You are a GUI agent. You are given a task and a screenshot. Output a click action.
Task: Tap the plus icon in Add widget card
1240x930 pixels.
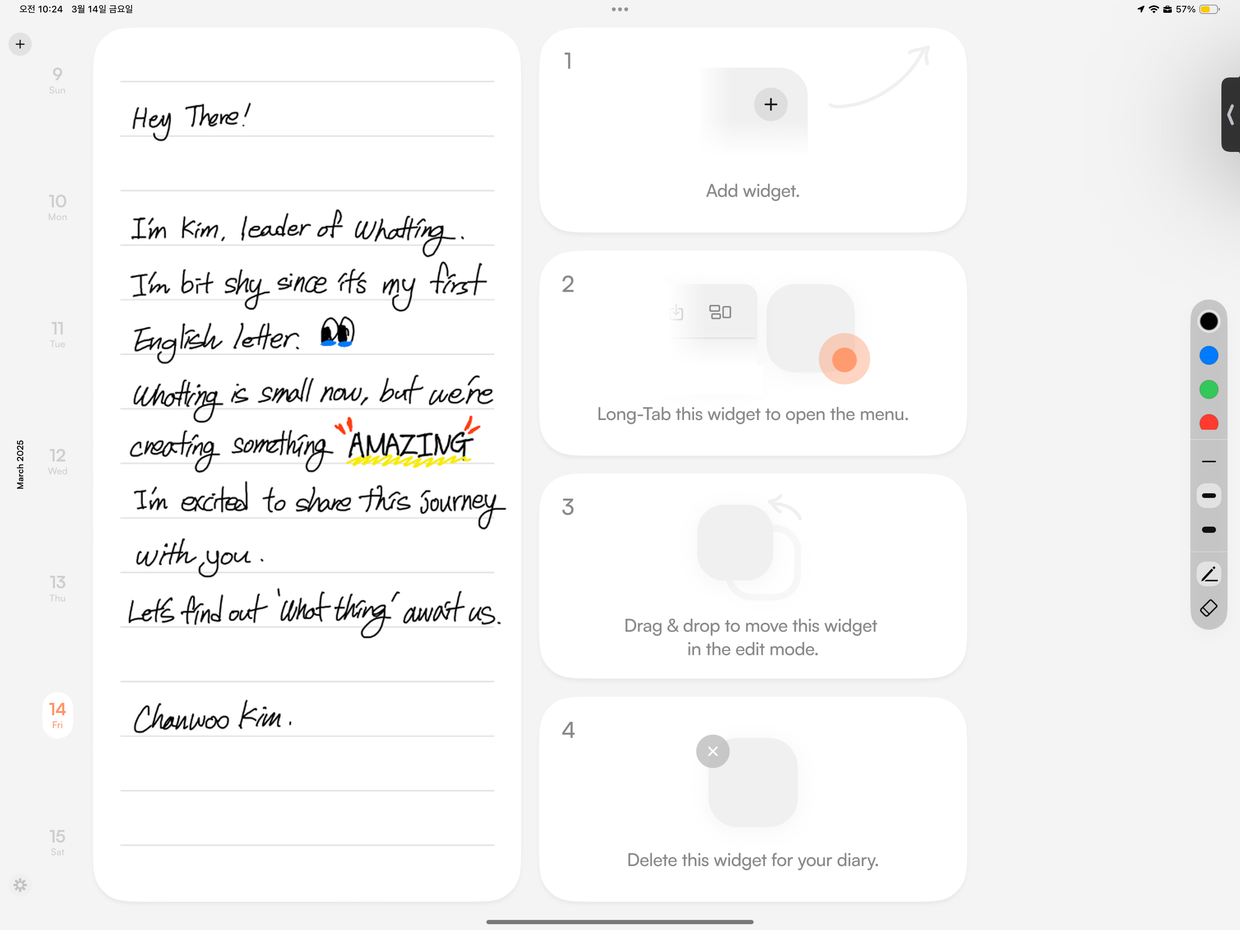[770, 104]
